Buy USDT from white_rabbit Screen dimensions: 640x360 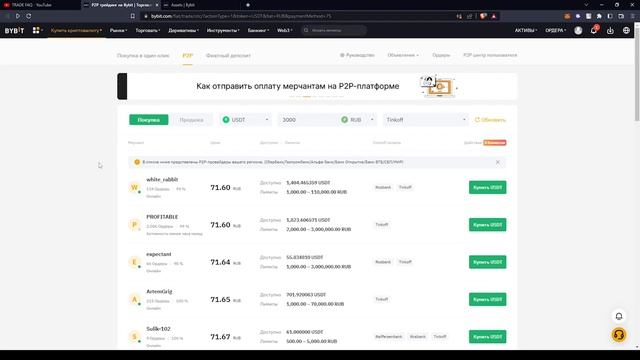(x=487, y=187)
